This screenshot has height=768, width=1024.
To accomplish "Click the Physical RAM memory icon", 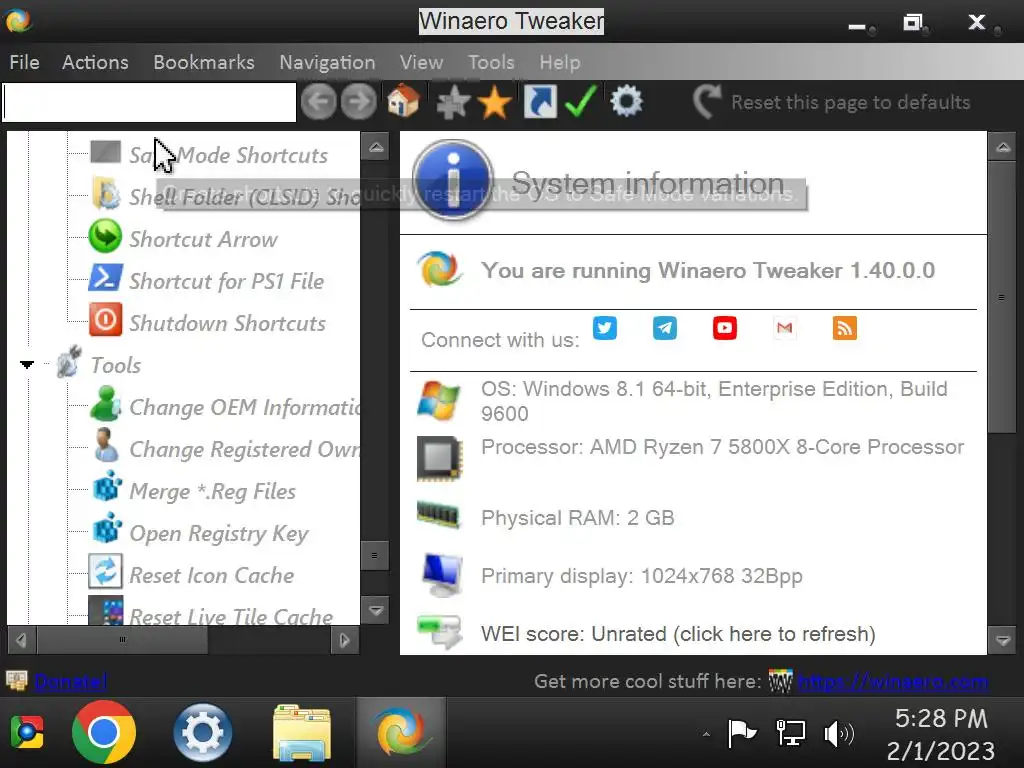I will click(x=438, y=515).
